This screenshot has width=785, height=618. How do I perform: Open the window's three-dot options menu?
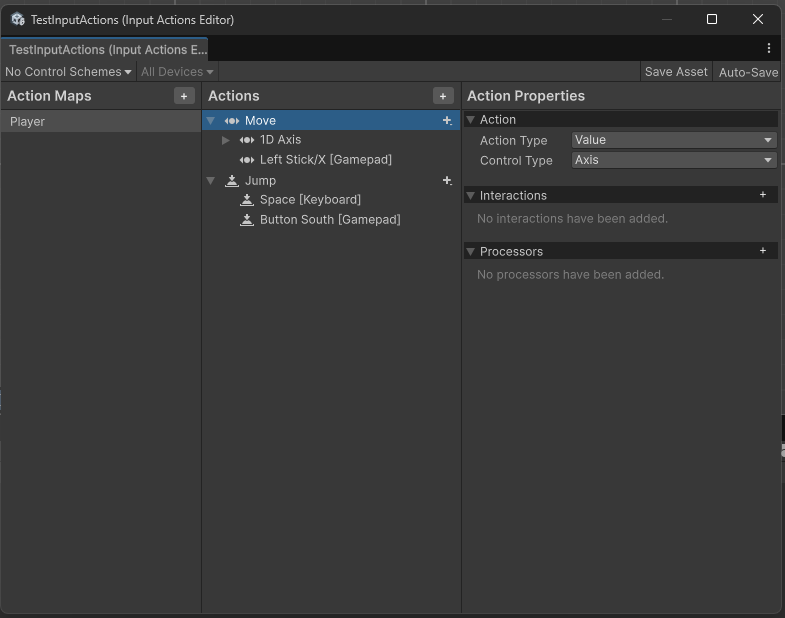point(768,48)
